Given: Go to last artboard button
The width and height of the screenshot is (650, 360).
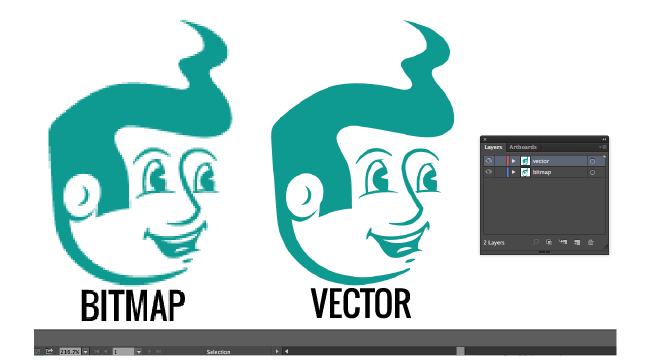Looking at the screenshot, I should coord(158,352).
